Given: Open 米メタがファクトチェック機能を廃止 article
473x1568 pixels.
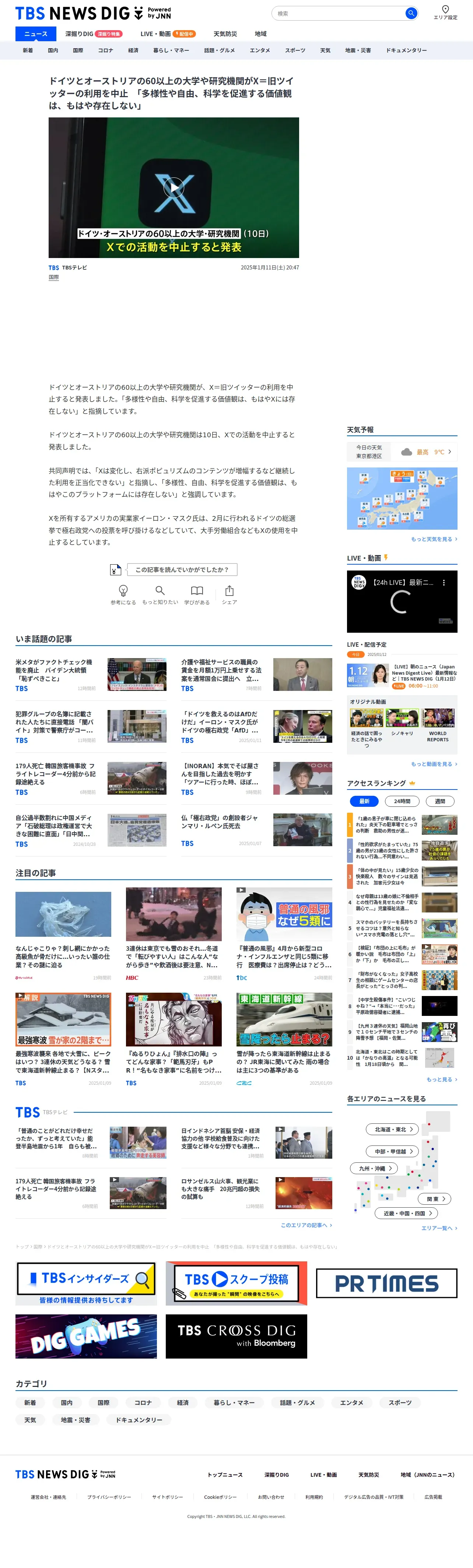Looking at the screenshot, I should point(91,674).
